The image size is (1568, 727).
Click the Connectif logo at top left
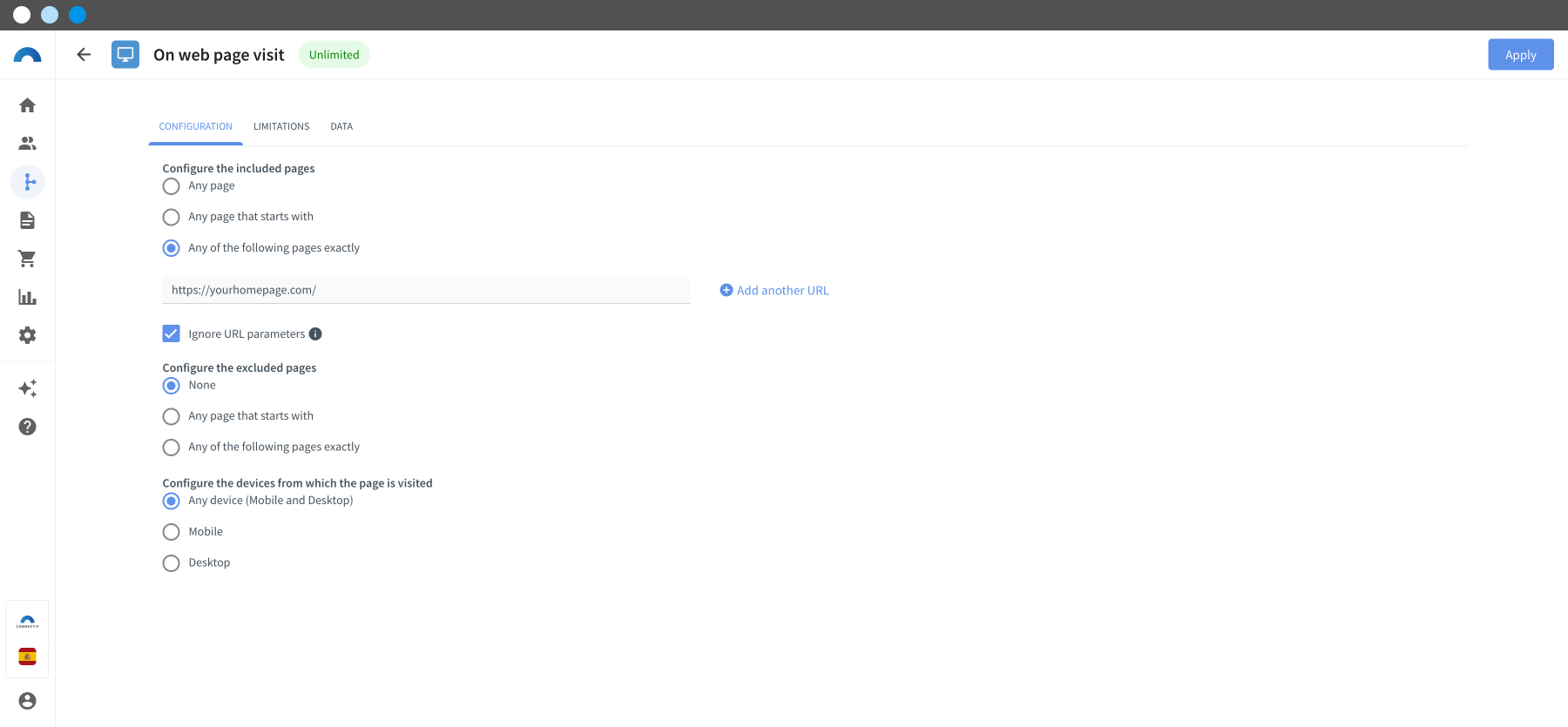[27, 55]
